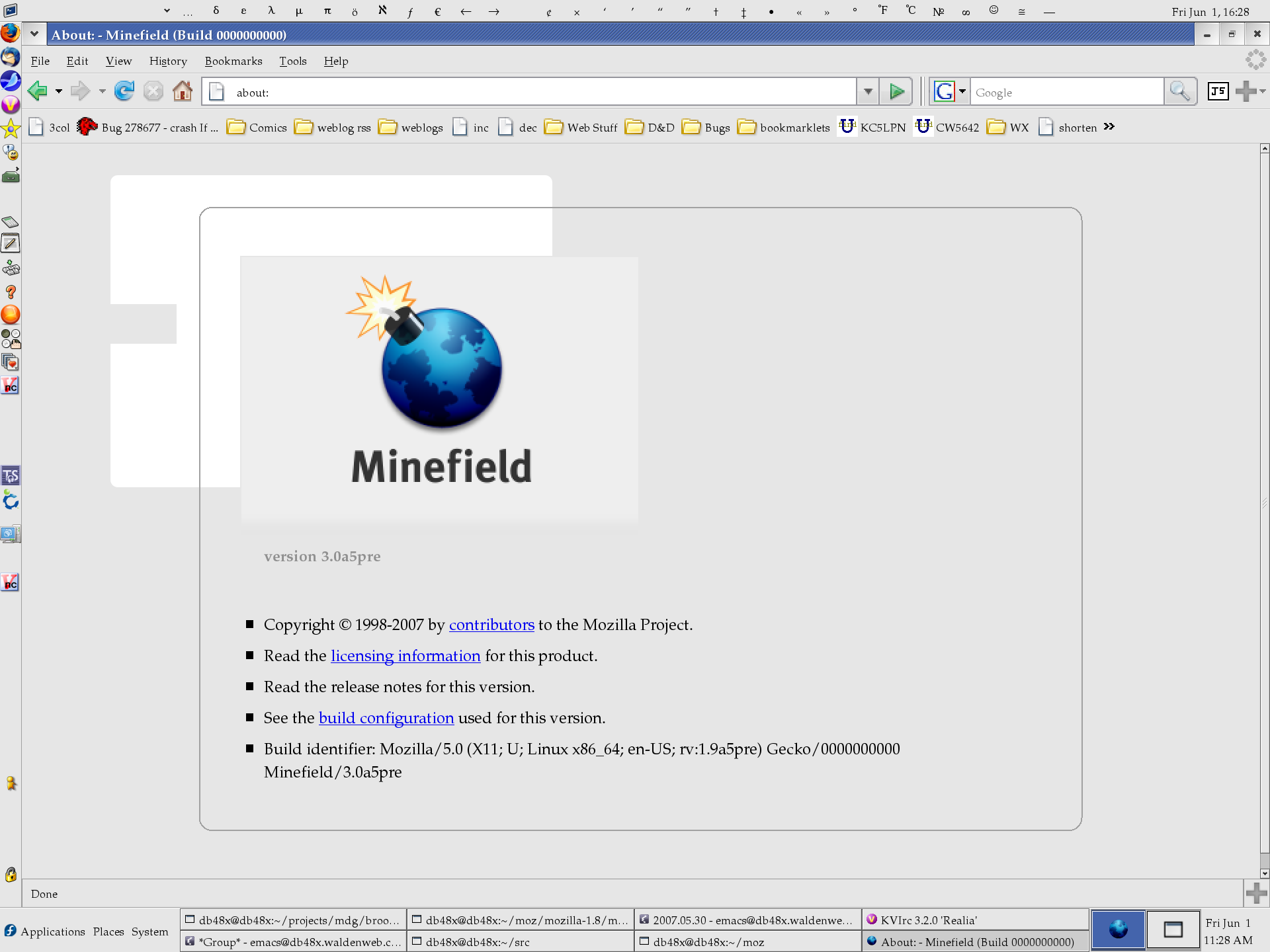The width and height of the screenshot is (1270, 952).
Task: Click the vertical scrollbar up arrow
Action: pos(1265,149)
